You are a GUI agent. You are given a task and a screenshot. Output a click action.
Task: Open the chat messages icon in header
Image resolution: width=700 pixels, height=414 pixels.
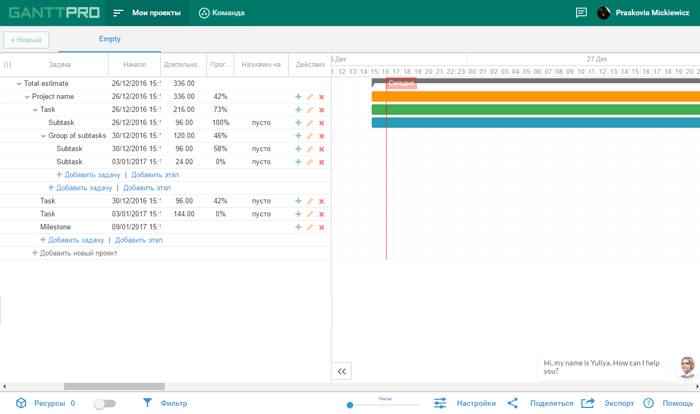(x=581, y=13)
